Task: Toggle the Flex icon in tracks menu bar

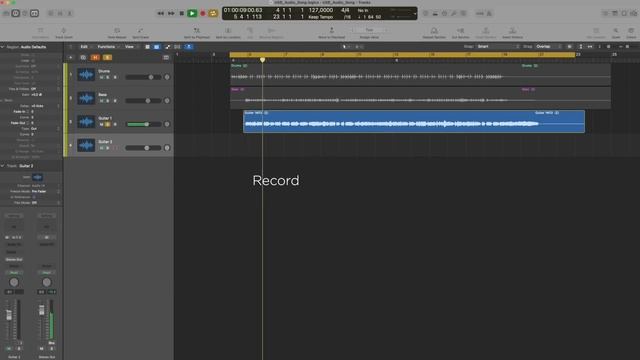Action: (178, 47)
